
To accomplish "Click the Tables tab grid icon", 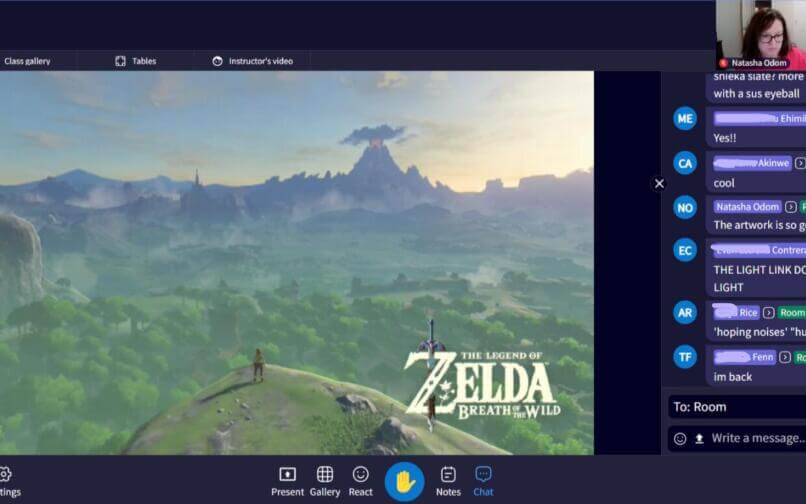I will [x=120, y=61].
